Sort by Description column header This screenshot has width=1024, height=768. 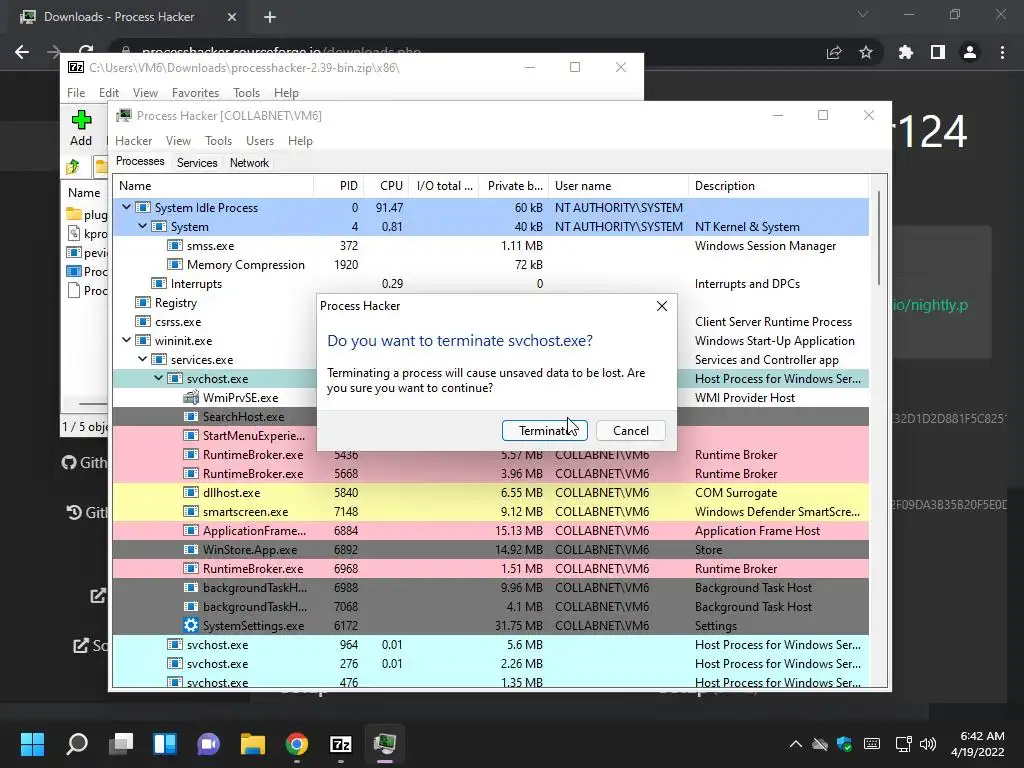click(x=778, y=186)
